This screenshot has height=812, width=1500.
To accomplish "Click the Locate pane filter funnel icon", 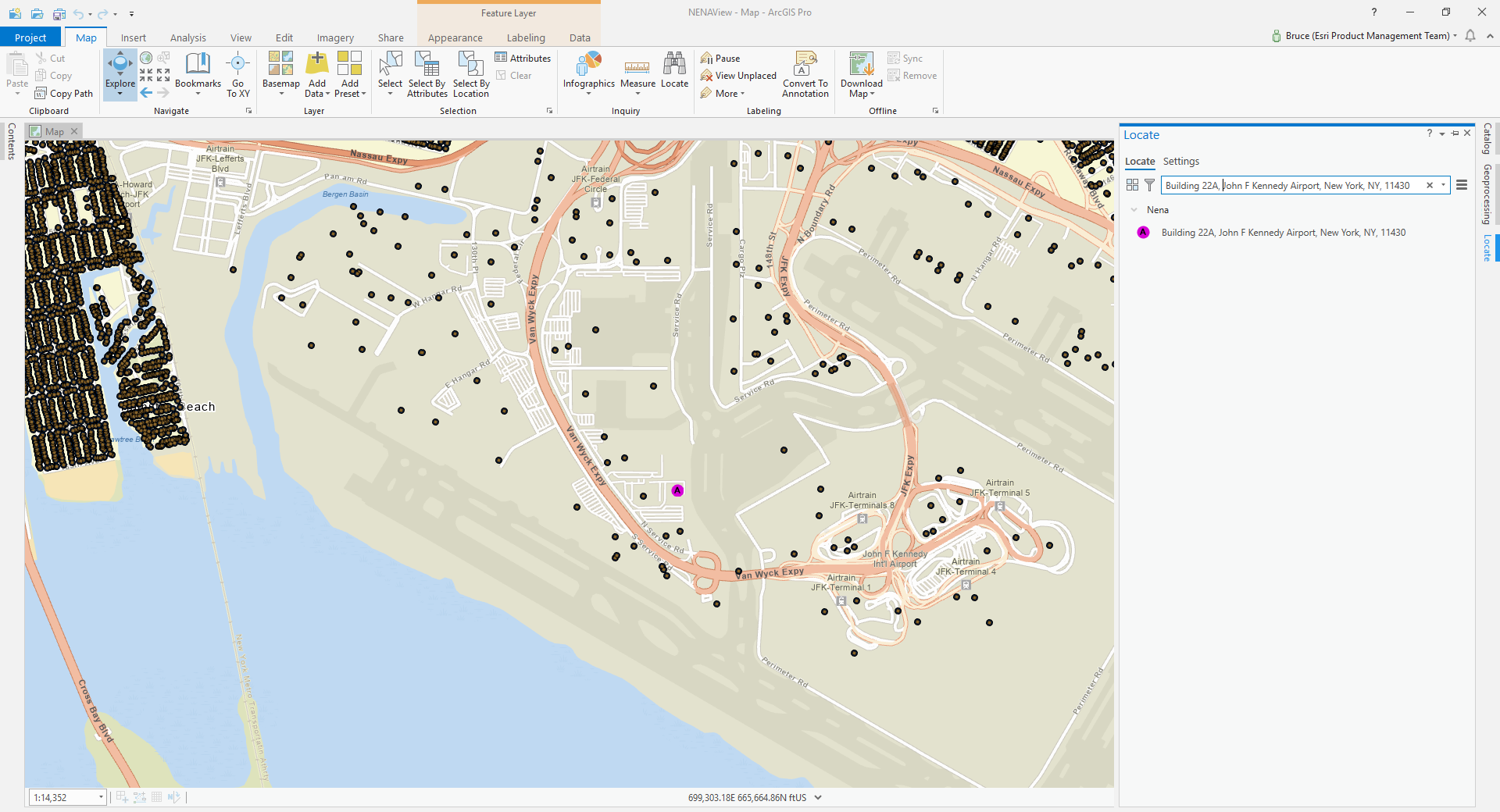I will click(1149, 185).
